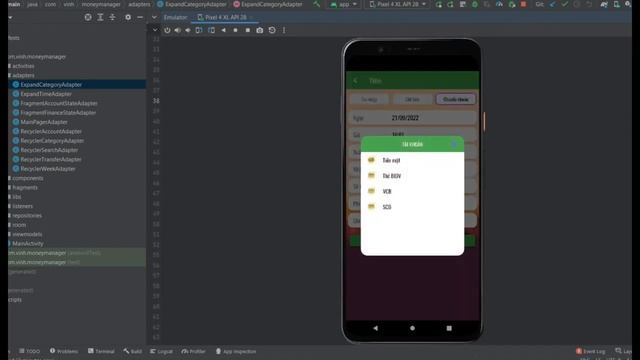Switch to the first ExpandCategoryAdapter editor tab

click(x=192, y=4)
